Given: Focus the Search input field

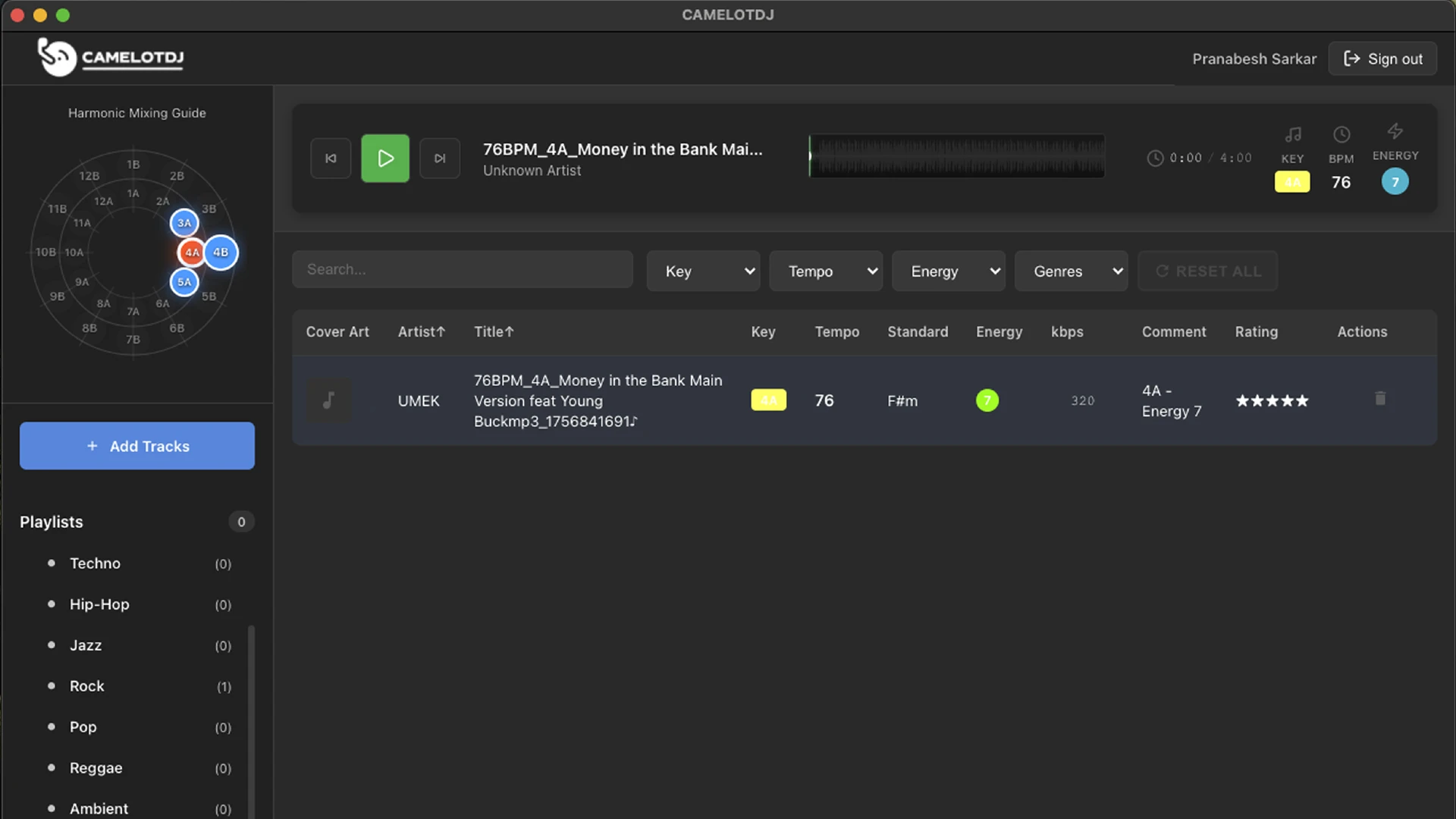Looking at the screenshot, I should (x=463, y=269).
